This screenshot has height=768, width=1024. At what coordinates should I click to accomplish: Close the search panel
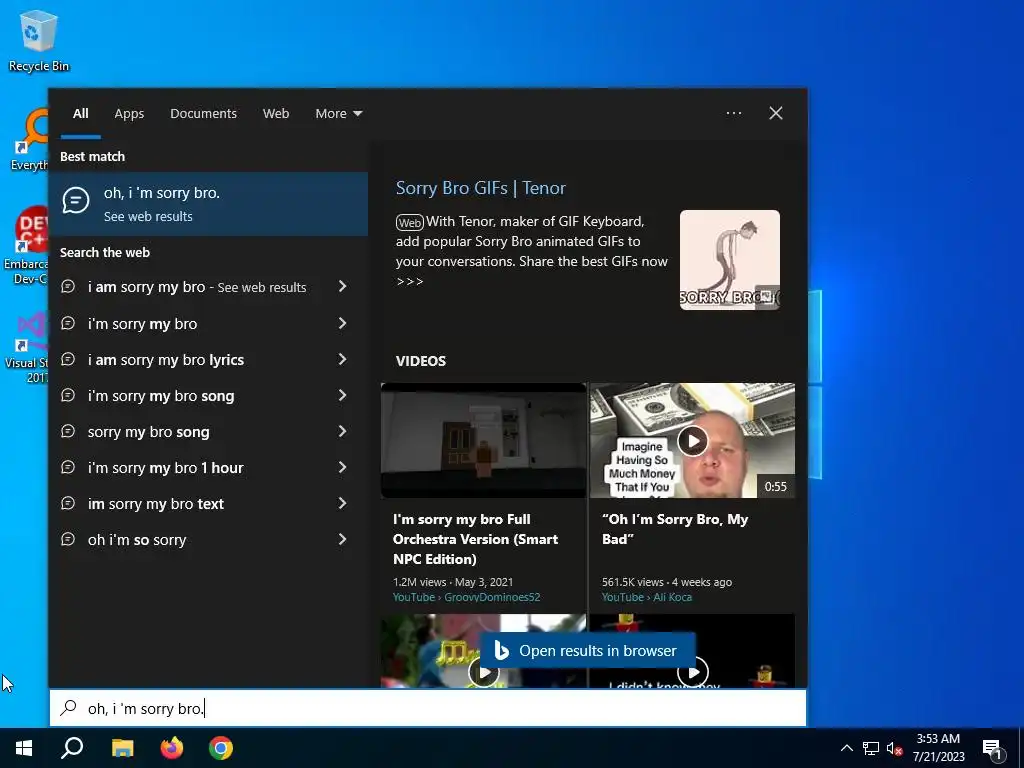click(x=775, y=113)
